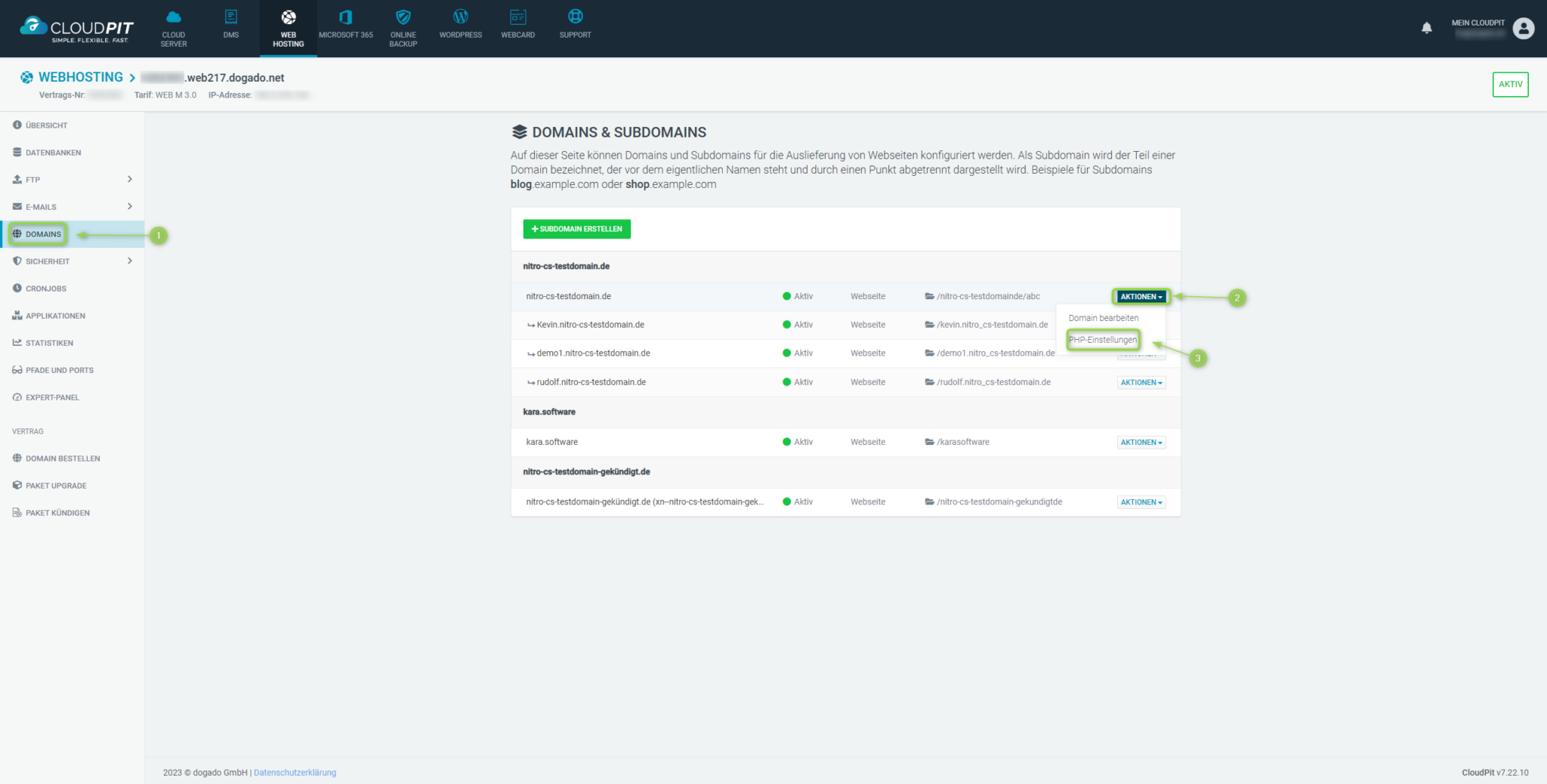Open the Support lifebuoy icon
Viewport: 1547px width, 784px height.
pyautogui.click(x=575, y=17)
